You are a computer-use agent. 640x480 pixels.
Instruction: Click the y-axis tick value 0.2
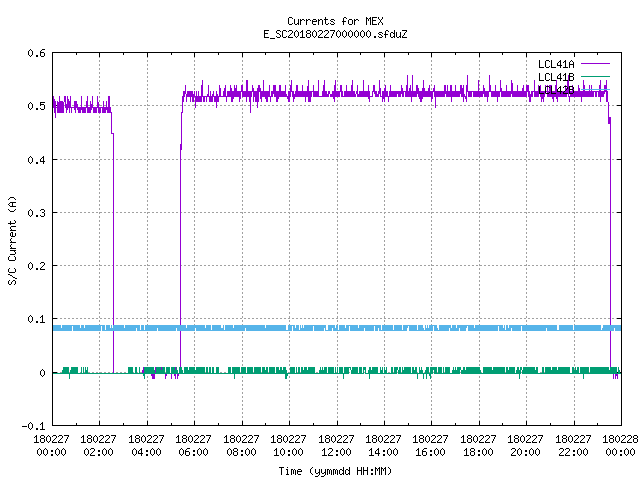pos(36,266)
